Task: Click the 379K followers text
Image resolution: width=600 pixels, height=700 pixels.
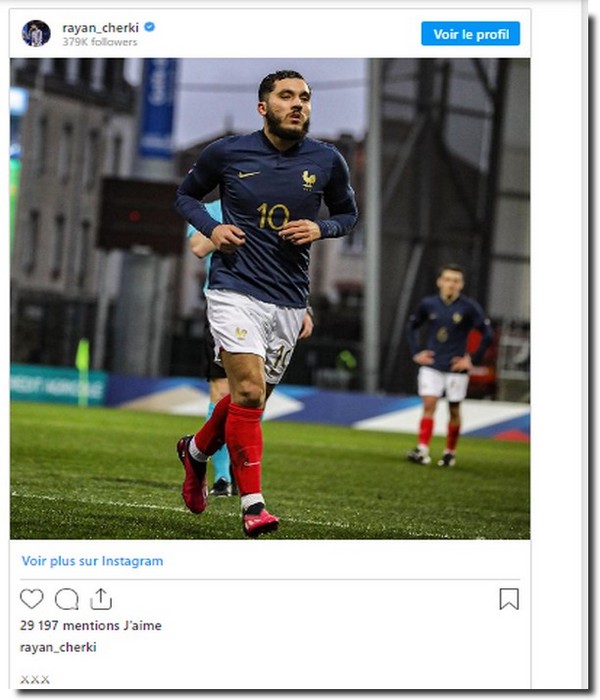Action: click(100, 42)
